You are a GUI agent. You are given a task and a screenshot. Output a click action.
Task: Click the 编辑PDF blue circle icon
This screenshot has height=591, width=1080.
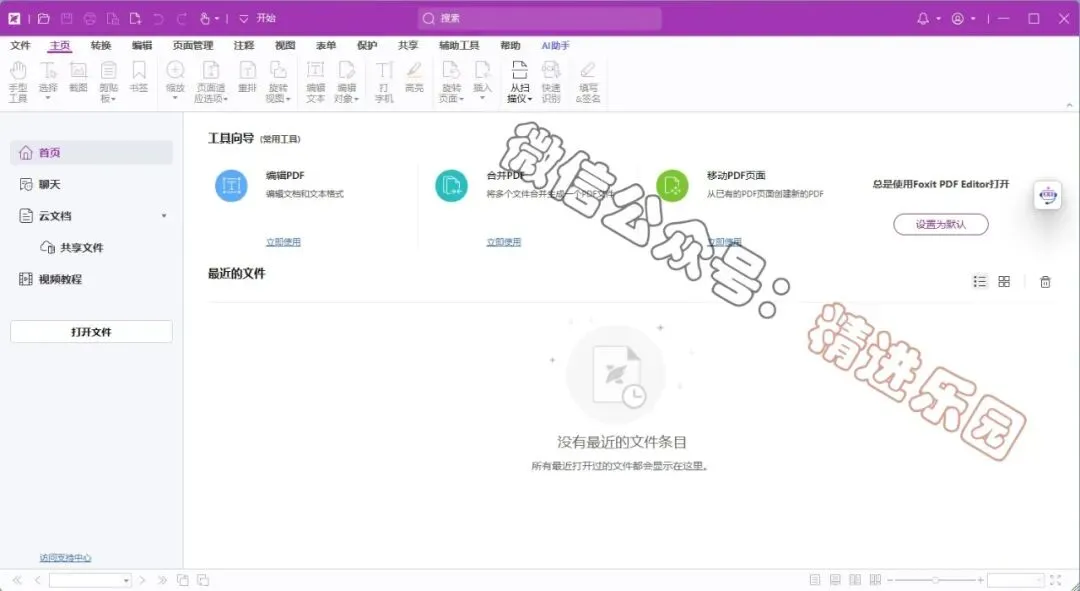pos(231,185)
